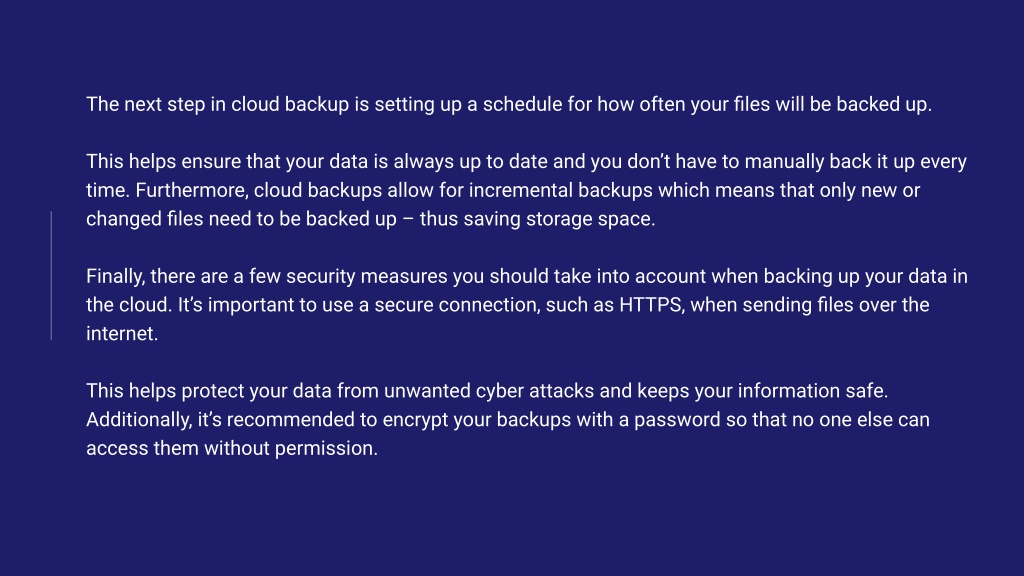The height and width of the screenshot is (576, 1024).
Task: Click the word 'schedule' in the first paragraph
Action: click(x=522, y=104)
